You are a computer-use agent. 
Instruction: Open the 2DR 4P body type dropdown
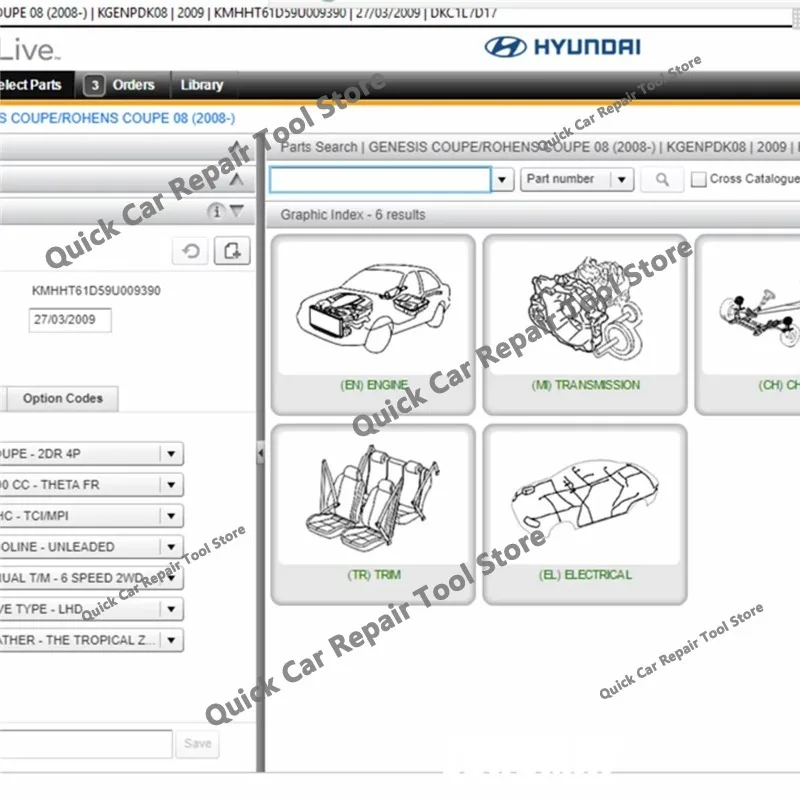91,454
